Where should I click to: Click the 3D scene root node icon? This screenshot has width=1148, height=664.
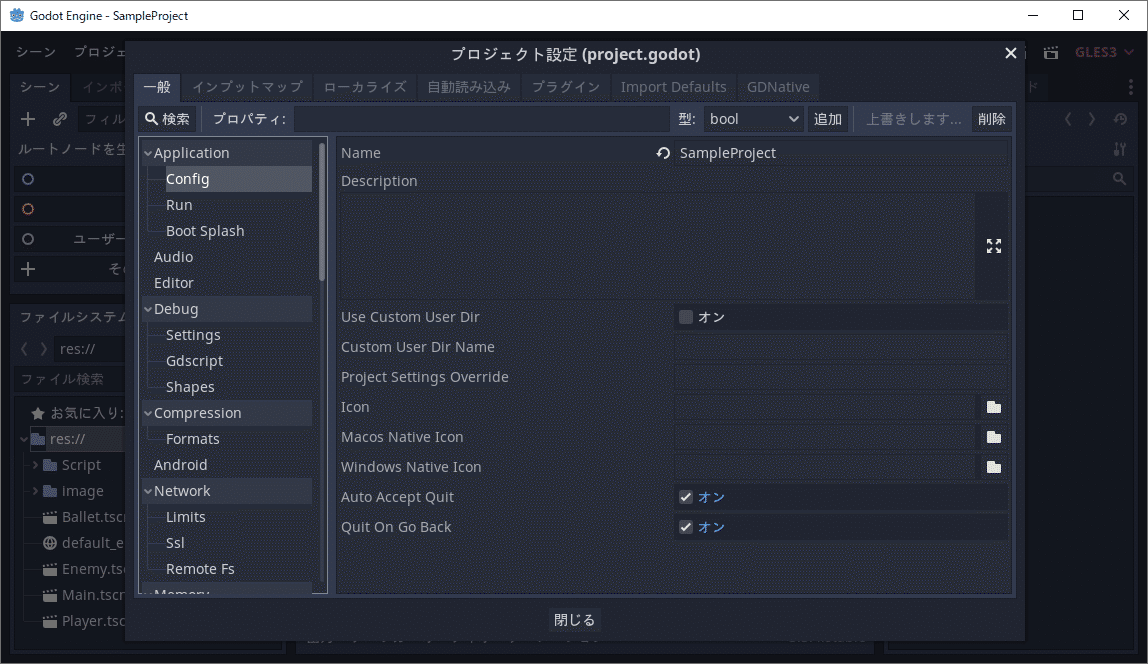pyautogui.click(x=28, y=209)
